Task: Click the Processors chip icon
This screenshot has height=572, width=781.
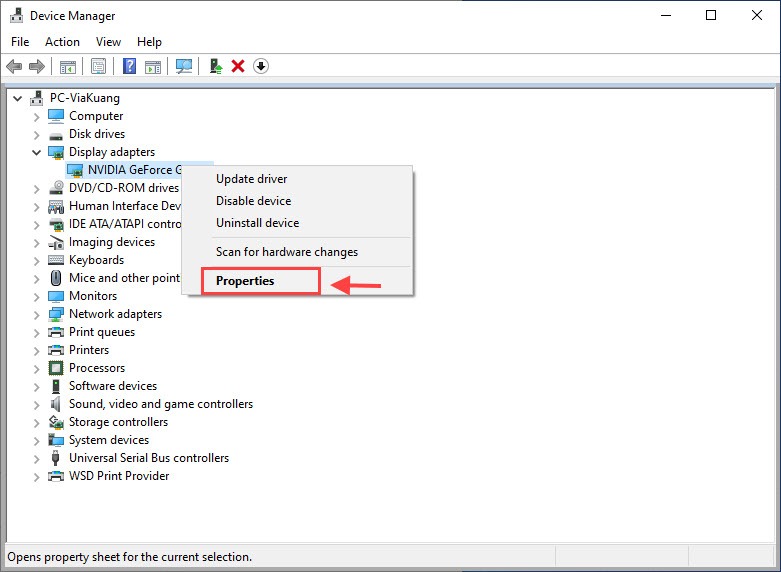Action: tap(56, 368)
